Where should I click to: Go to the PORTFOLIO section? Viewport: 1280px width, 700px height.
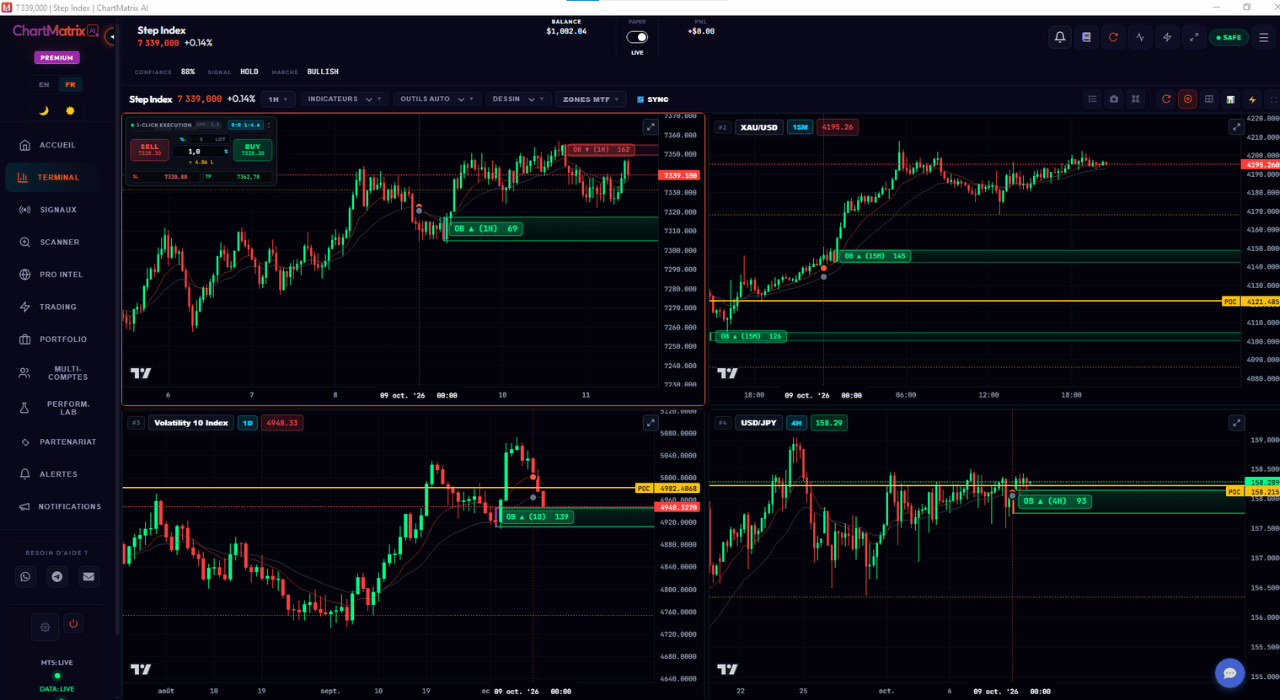[59, 339]
